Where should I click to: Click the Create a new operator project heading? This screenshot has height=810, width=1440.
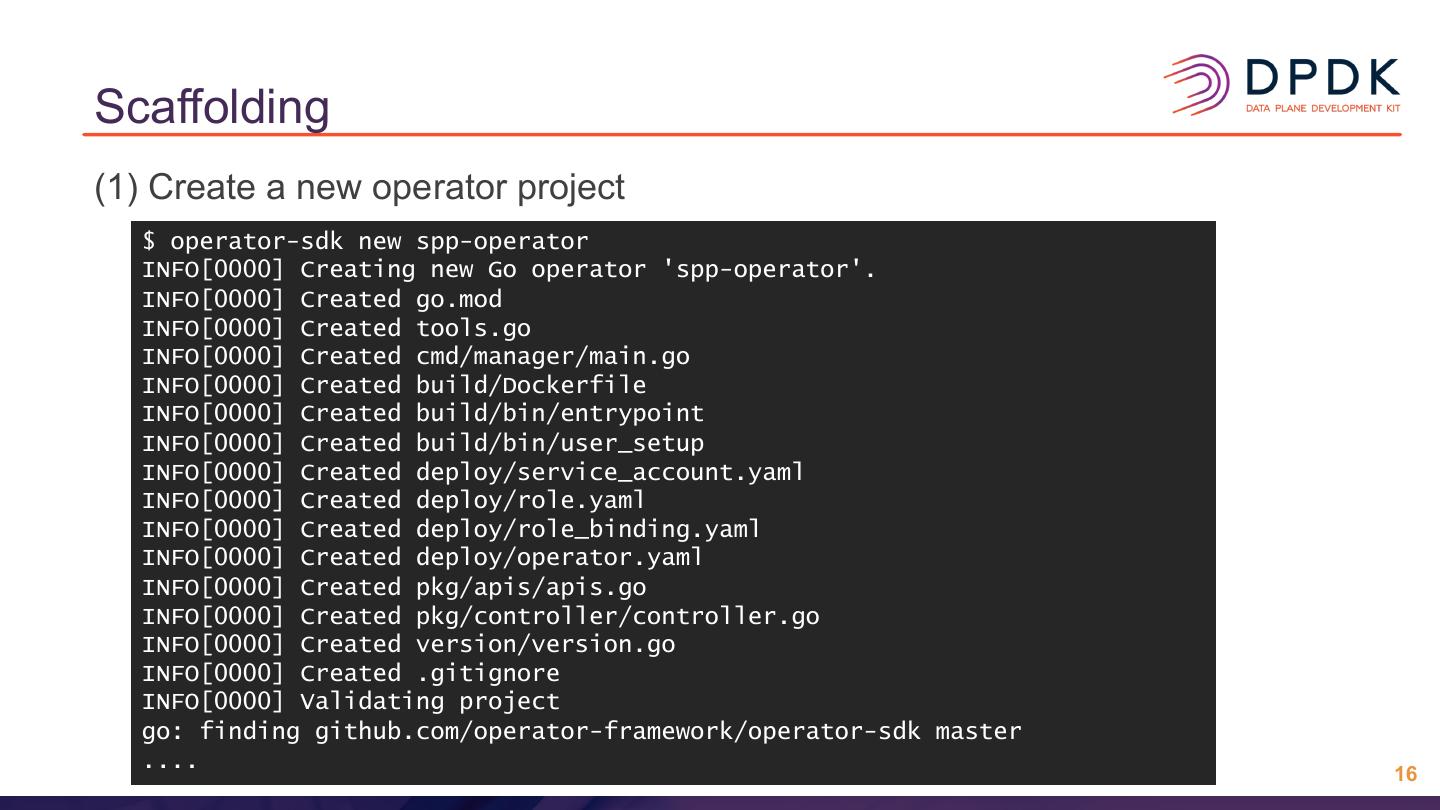359,187
